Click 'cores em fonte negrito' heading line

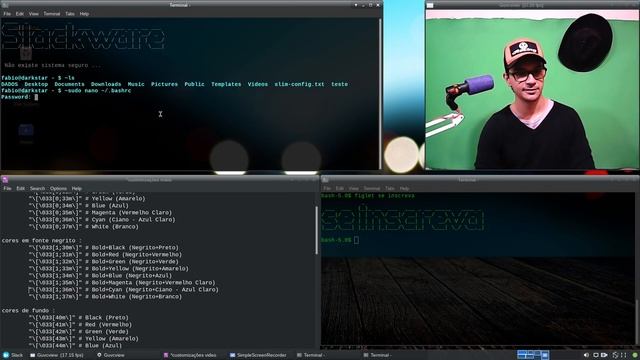tap(42, 240)
